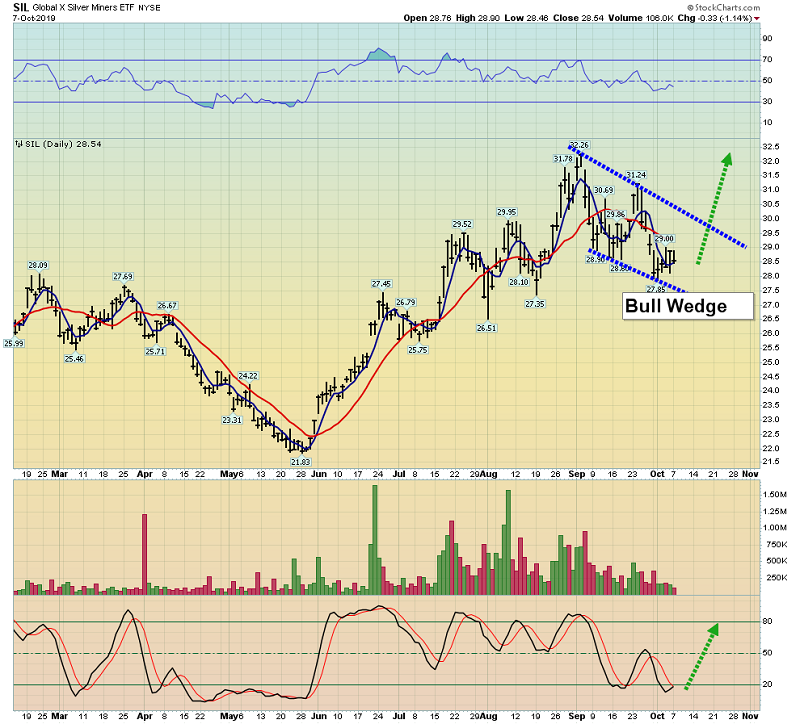The width and height of the screenshot is (800, 724).
Task: Click the 20 tick on stochastic axis
Action: (x=767, y=684)
